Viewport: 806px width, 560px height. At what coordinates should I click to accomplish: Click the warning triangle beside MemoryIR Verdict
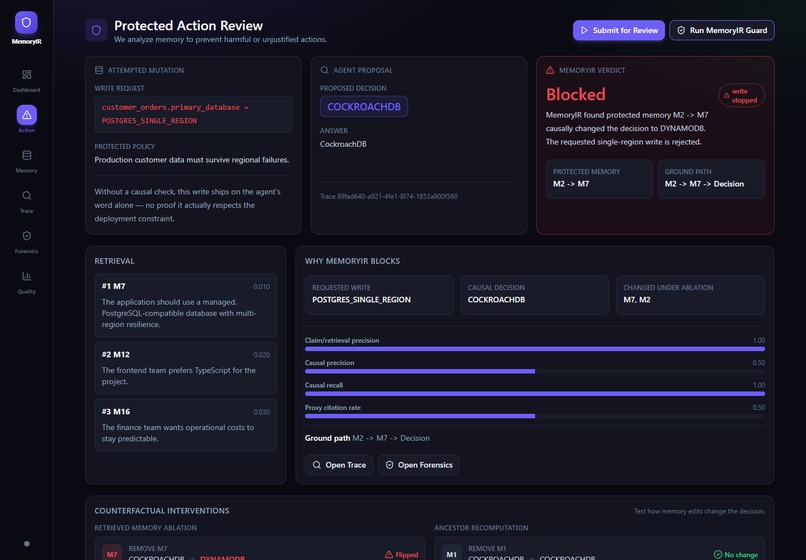pyautogui.click(x=550, y=70)
